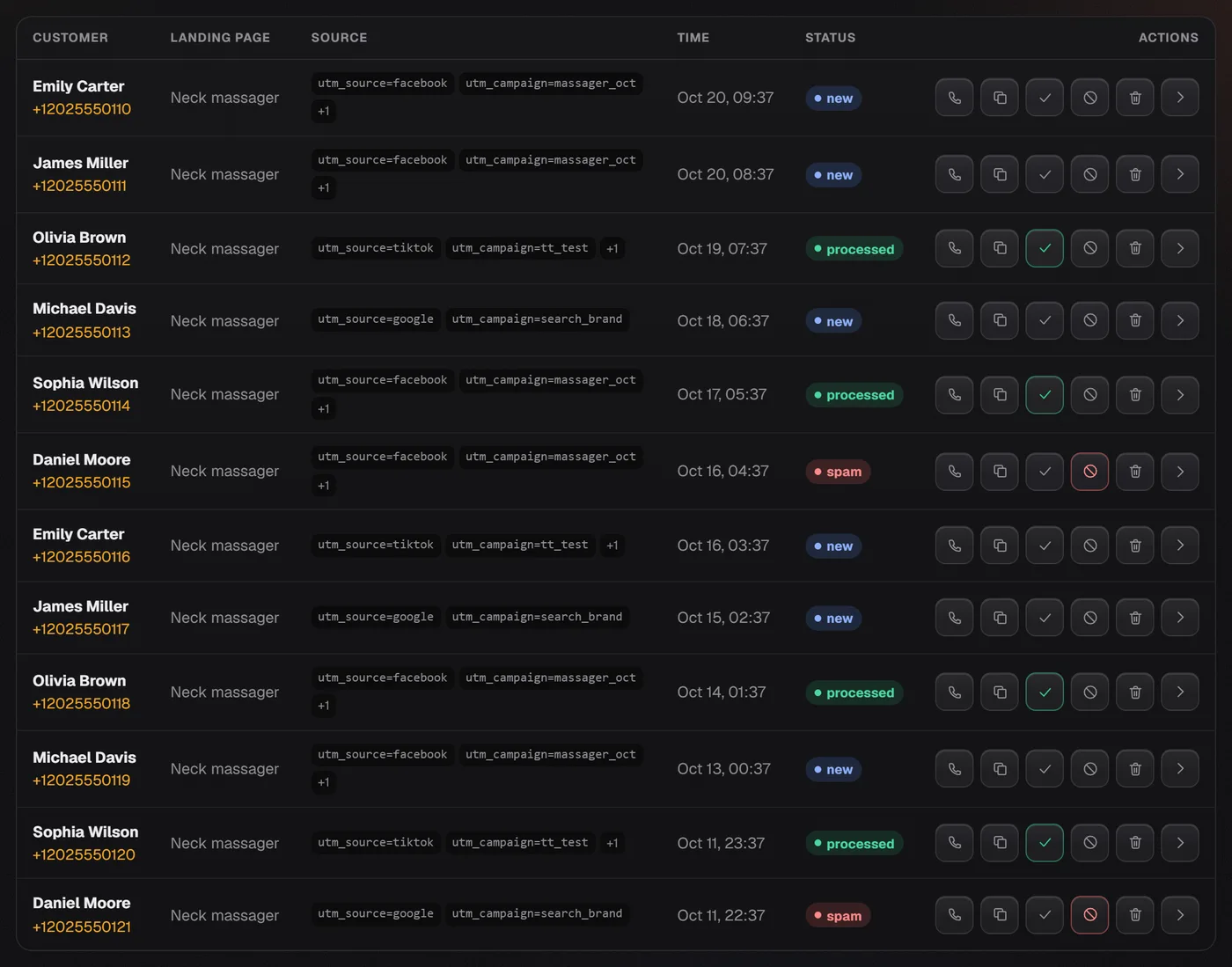The width and height of the screenshot is (1232, 967).
Task: Flag James Miller +12025550117 lead as spam
Action: pos(1089,618)
